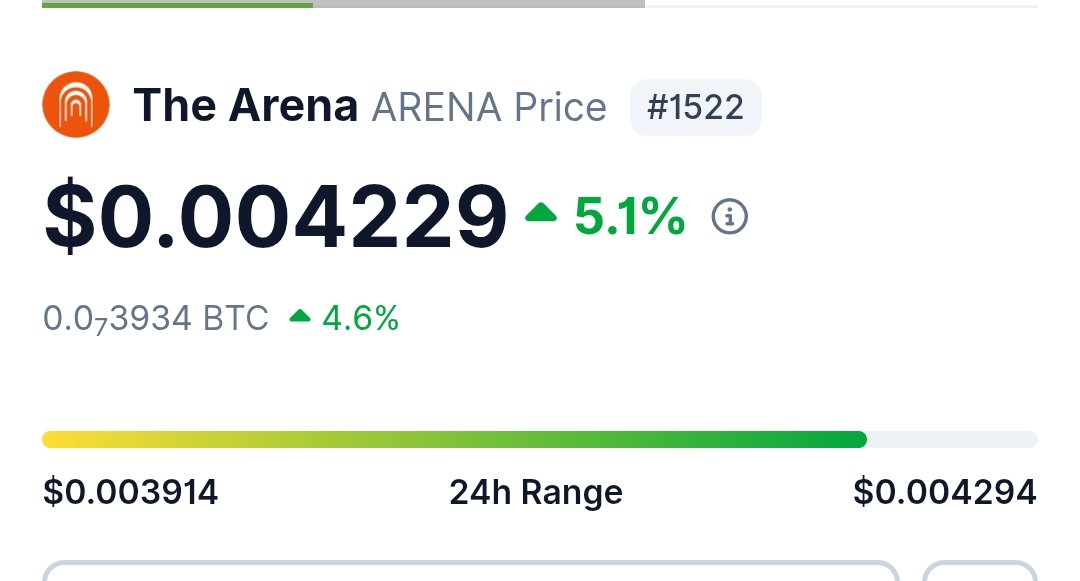Click the "24h Range" label

pyautogui.click(x=536, y=492)
